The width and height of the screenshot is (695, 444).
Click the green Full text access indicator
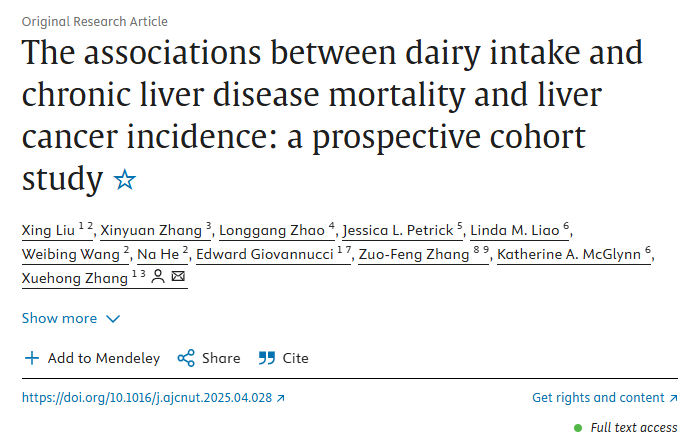point(579,427)
